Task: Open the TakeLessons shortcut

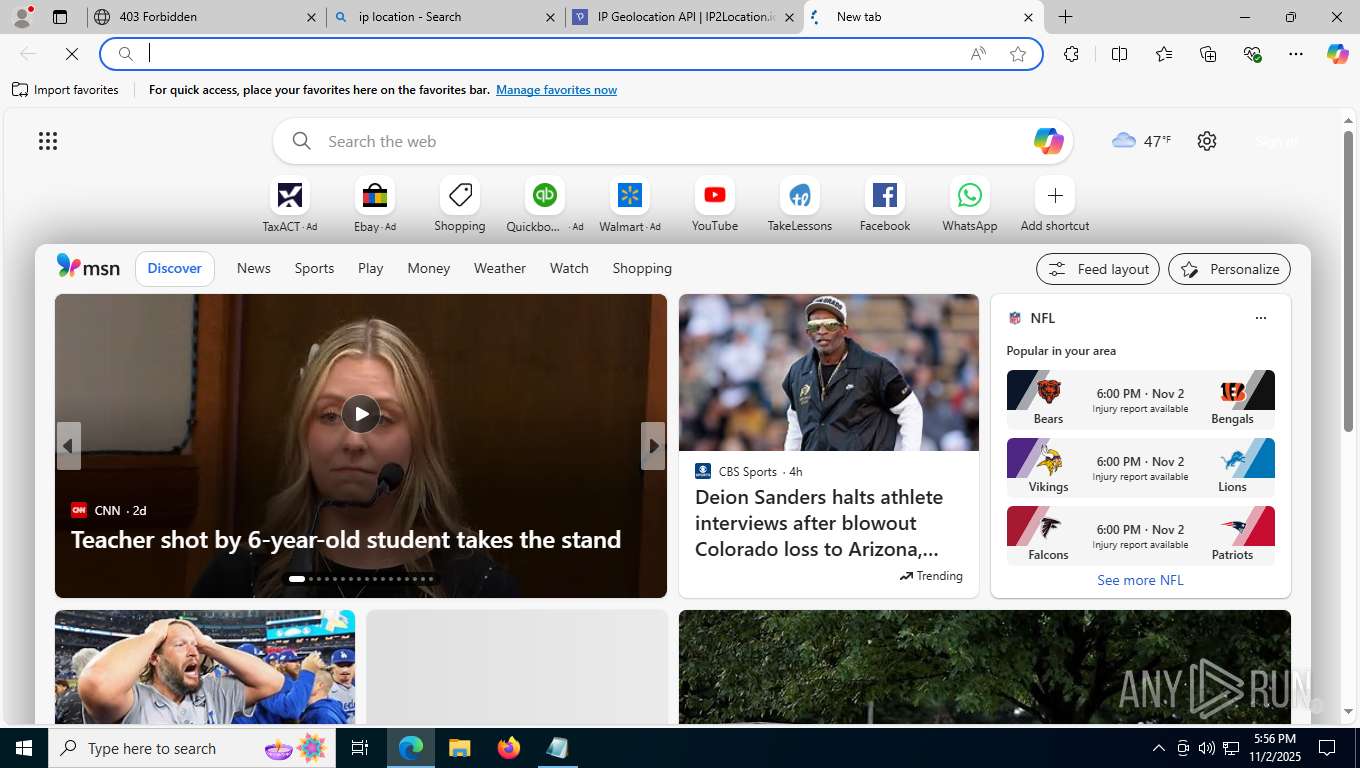Action: [x=800, y=205]
